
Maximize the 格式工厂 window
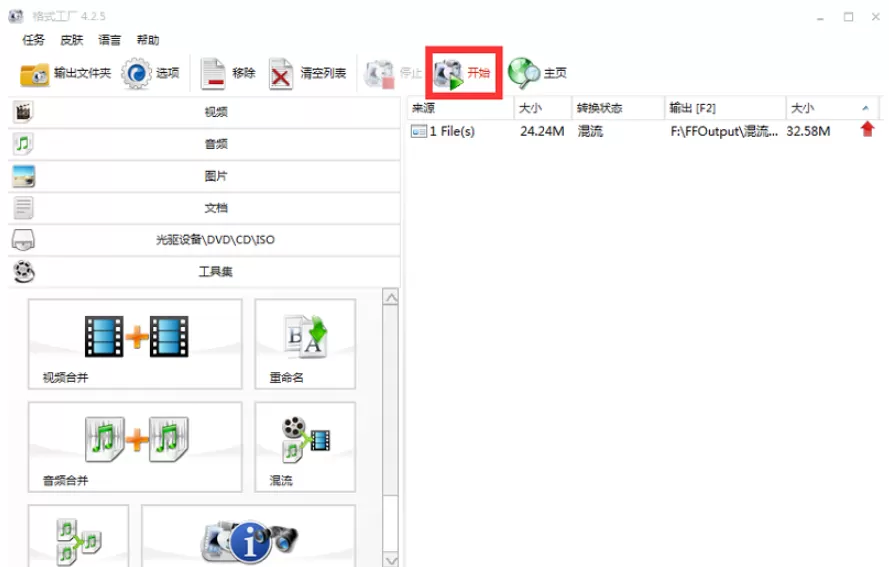[848, 17]
